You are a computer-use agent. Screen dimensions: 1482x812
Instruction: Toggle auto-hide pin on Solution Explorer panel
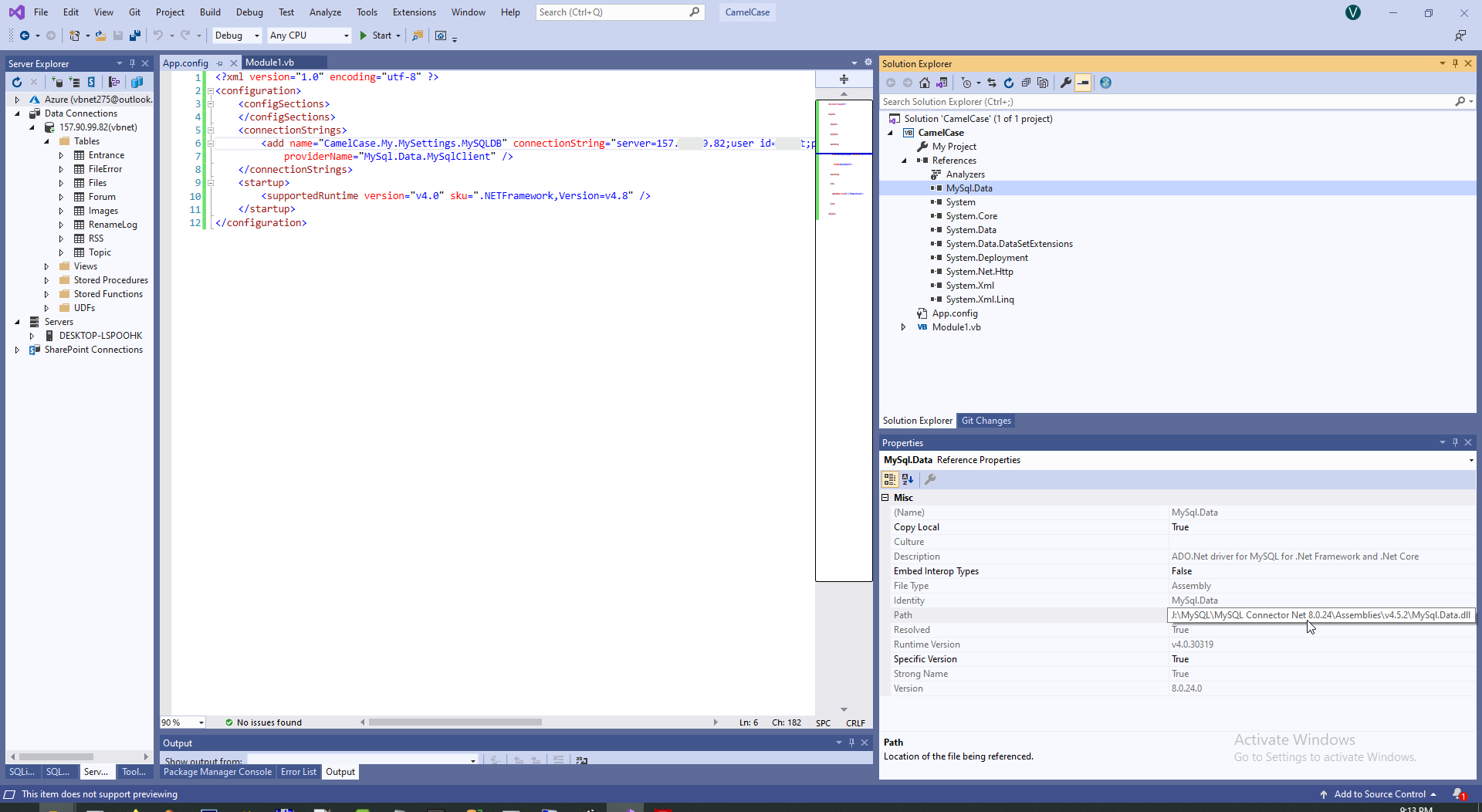1455,63
